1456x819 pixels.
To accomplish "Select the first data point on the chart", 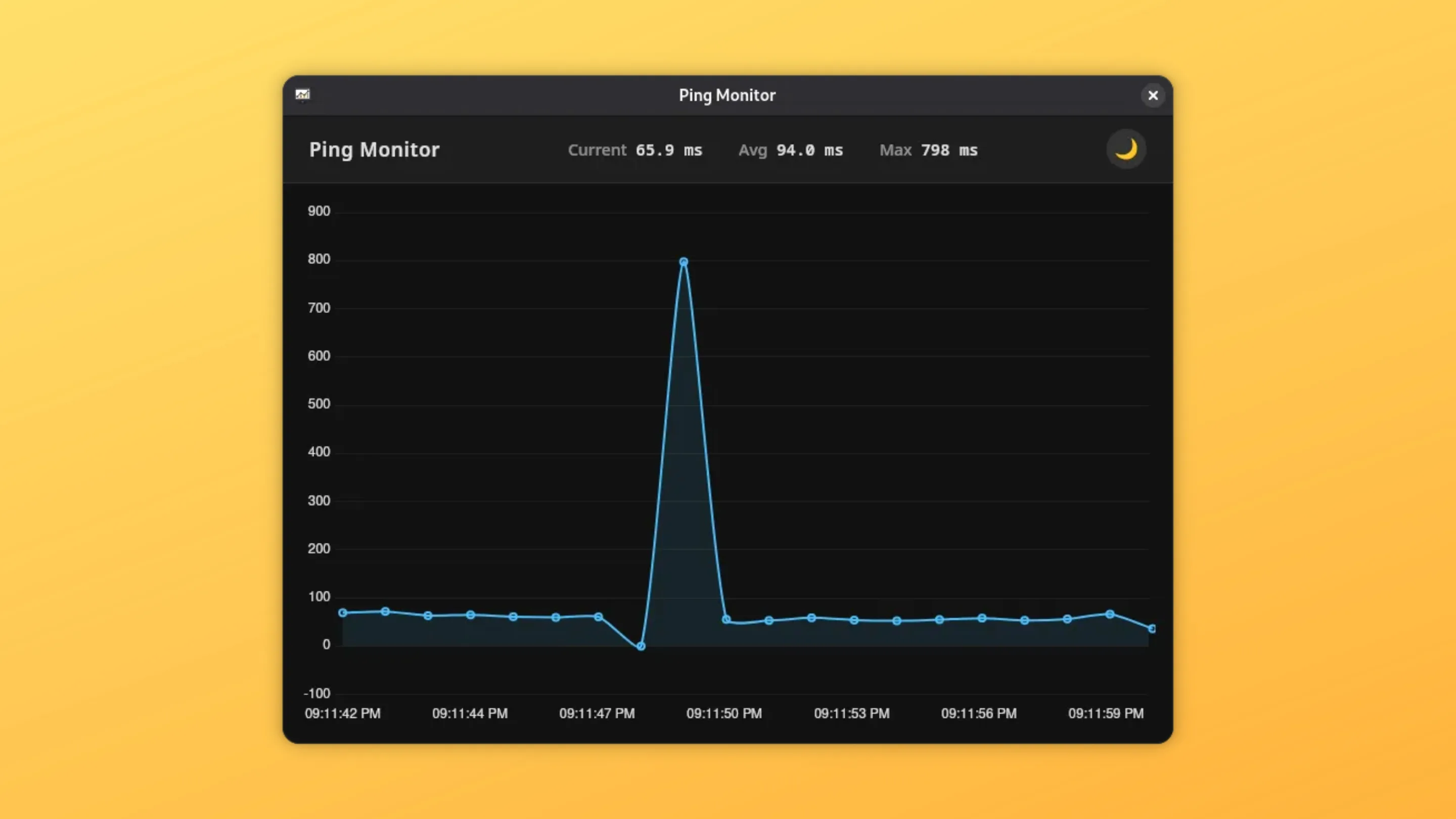I will 343,612.
